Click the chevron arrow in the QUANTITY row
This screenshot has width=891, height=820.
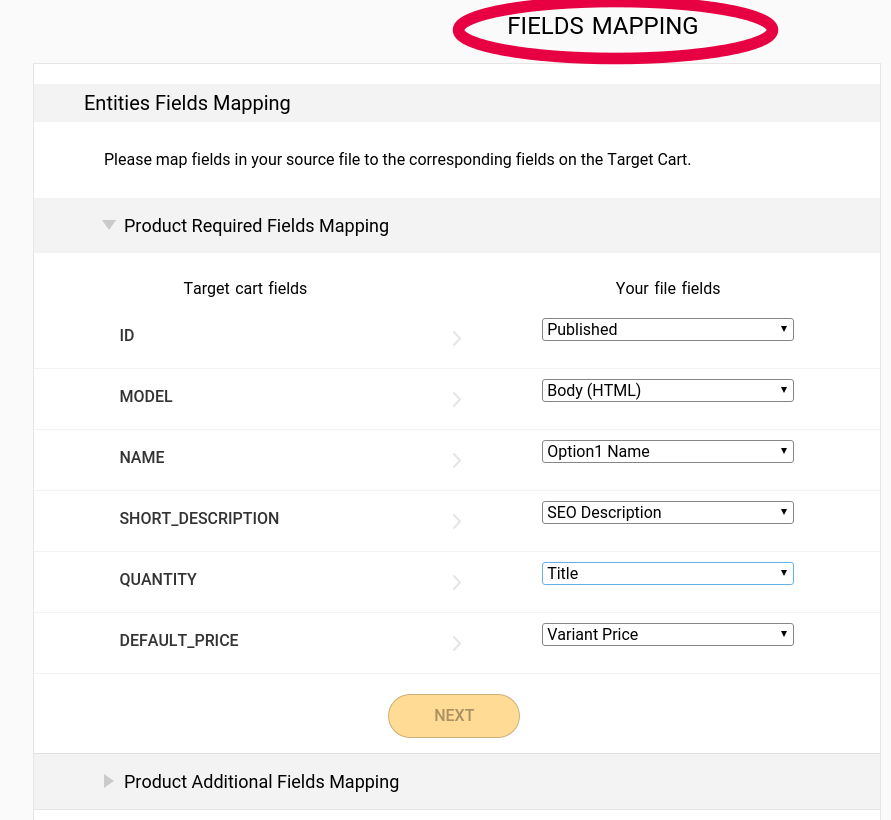pos(456,582)
